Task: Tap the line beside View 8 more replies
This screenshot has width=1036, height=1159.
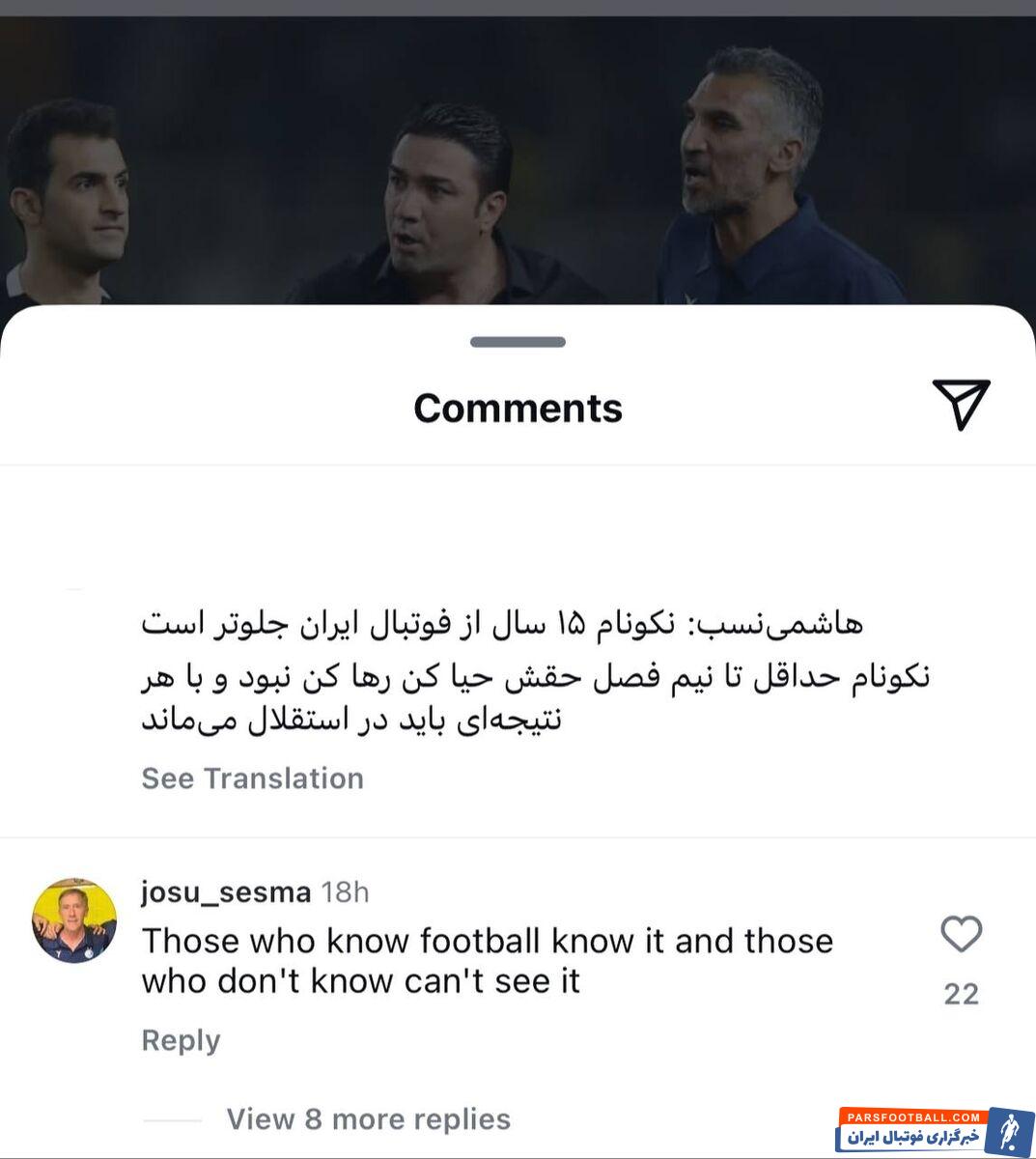Action: point(172,1120)
